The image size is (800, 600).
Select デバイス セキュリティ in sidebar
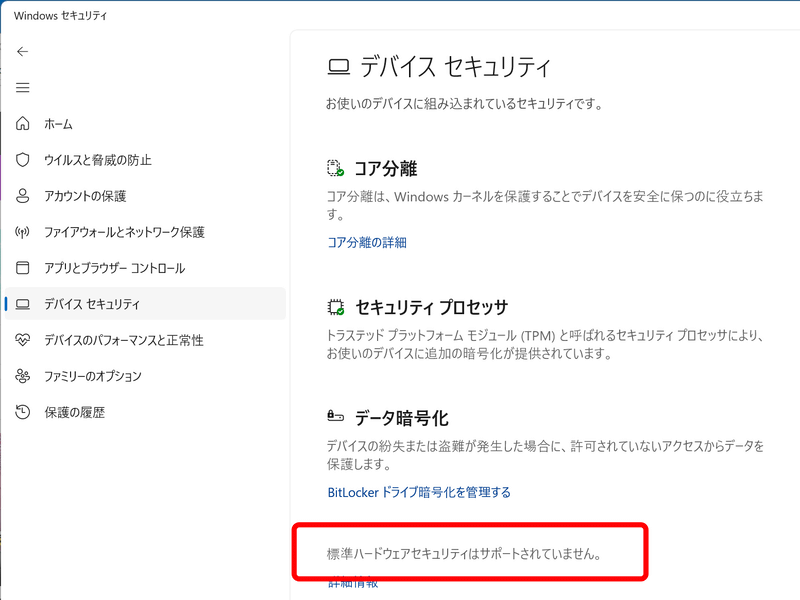[x=145, y=304]
